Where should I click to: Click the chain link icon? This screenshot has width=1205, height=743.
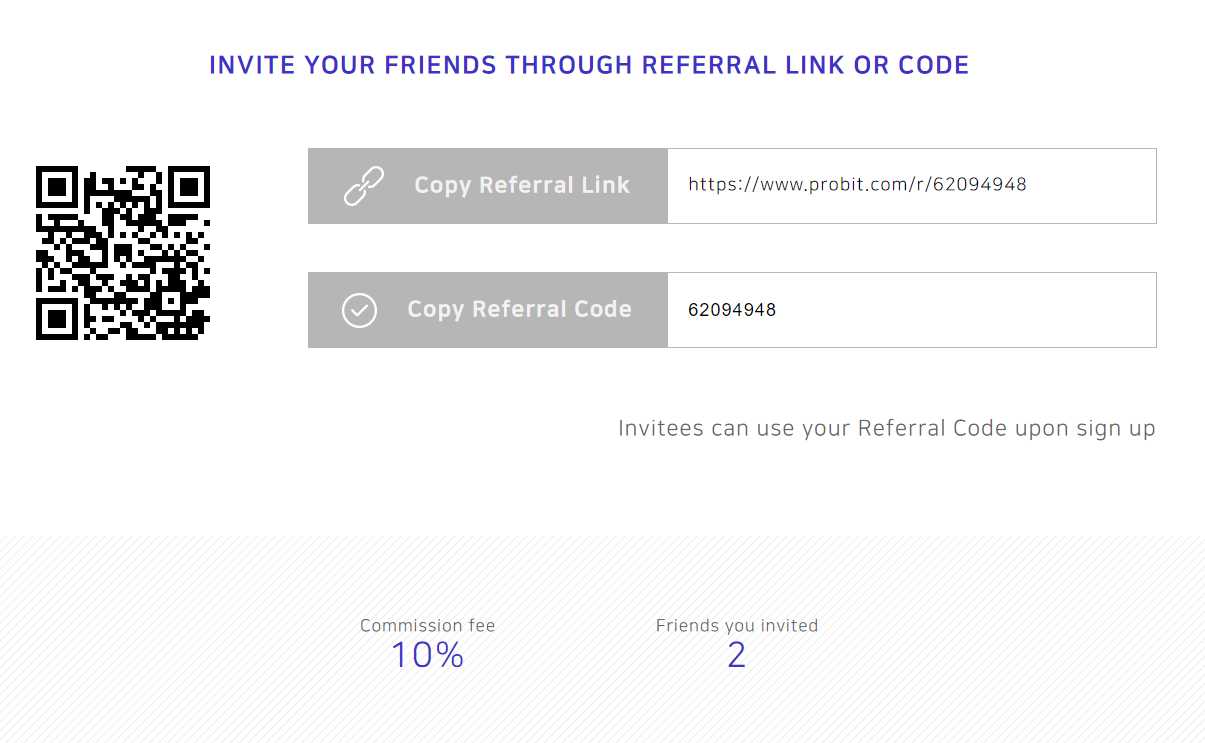[364, 186]
